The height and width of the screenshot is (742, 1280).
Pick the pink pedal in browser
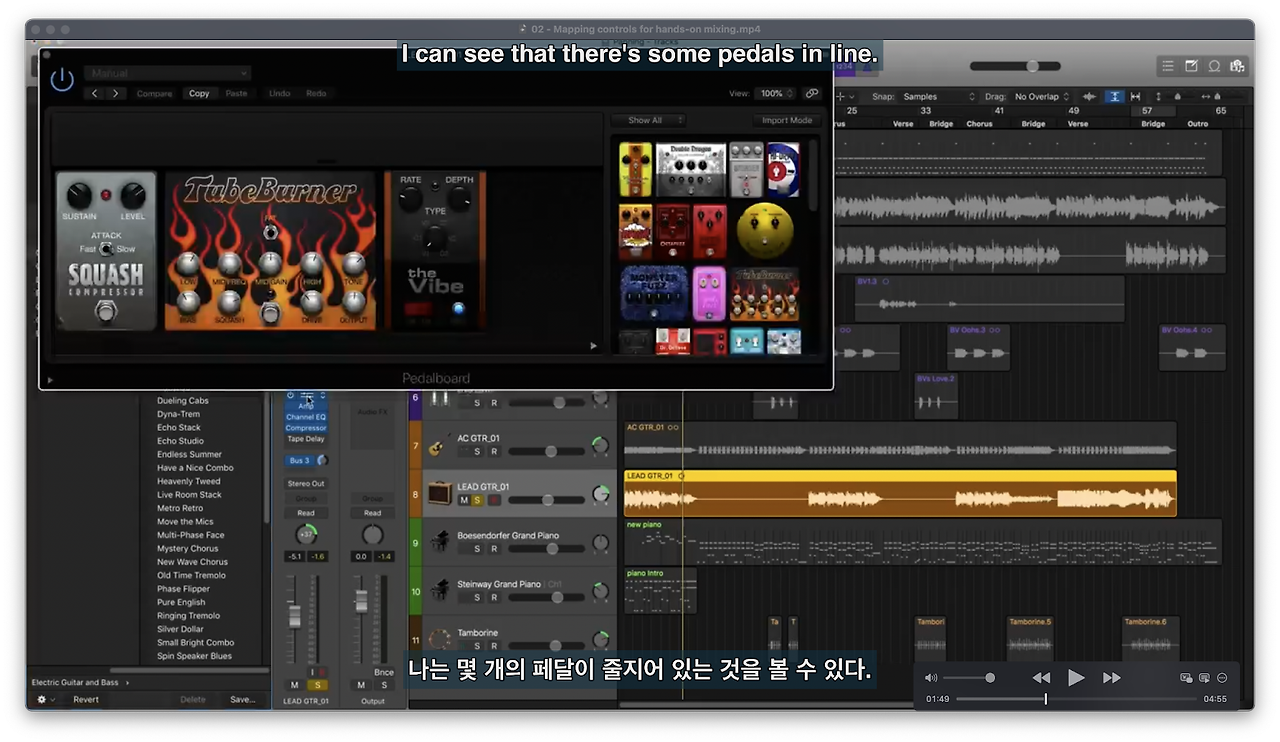coord(709,293)
